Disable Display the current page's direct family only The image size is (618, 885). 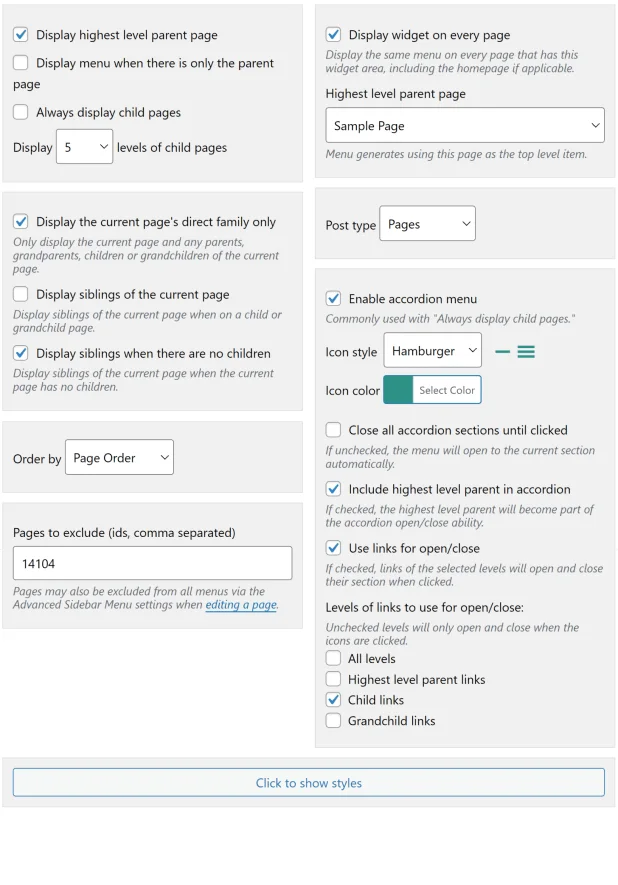coord(22,221)
